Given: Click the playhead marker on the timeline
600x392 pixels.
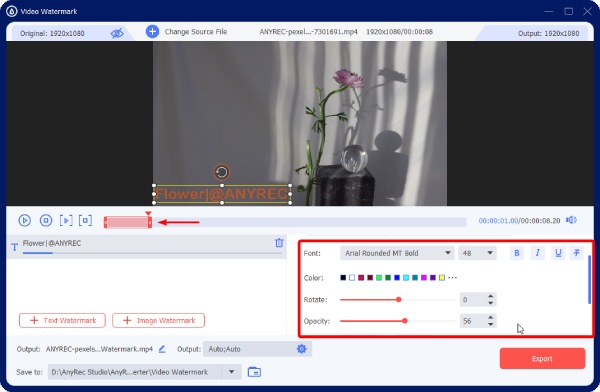Looking at the screenshot, I should pos(148,214).
